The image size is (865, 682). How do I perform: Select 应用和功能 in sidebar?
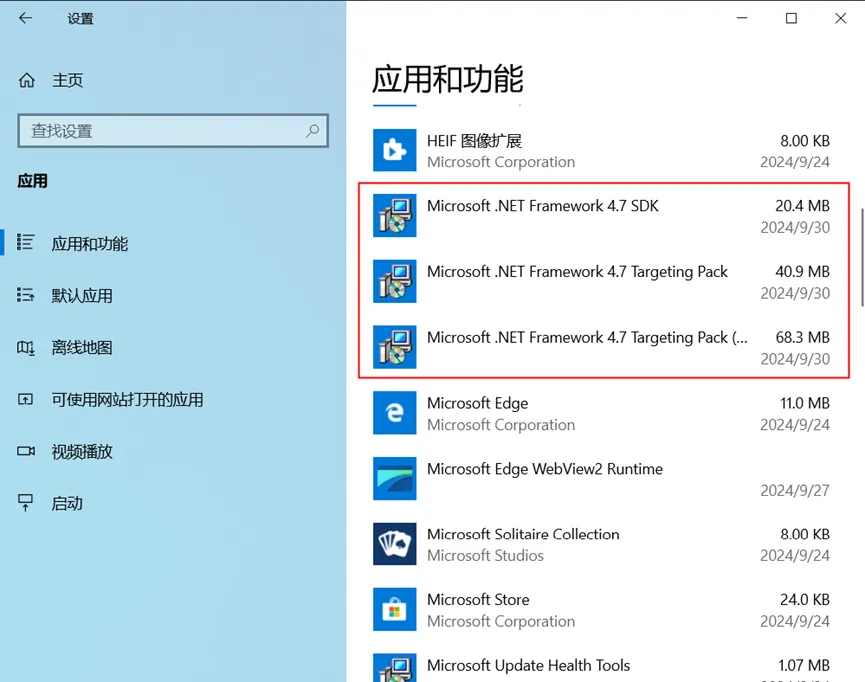coord(89,243)
